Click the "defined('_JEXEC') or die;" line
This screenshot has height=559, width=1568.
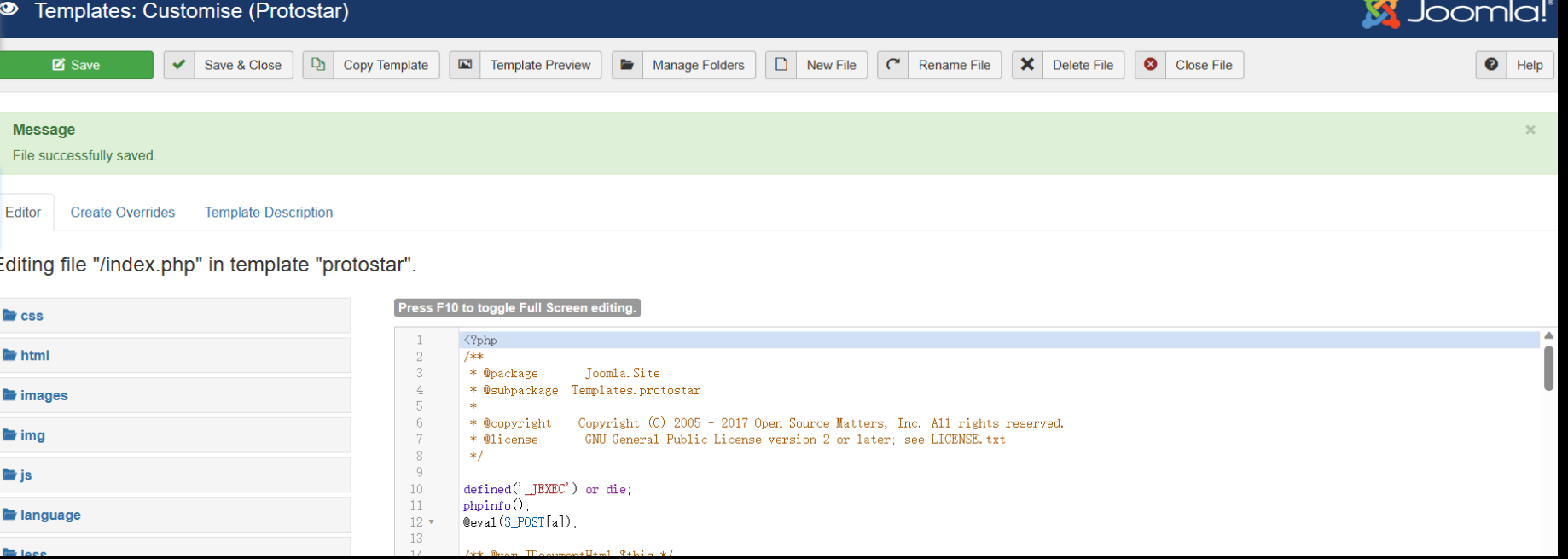[547, 490]
